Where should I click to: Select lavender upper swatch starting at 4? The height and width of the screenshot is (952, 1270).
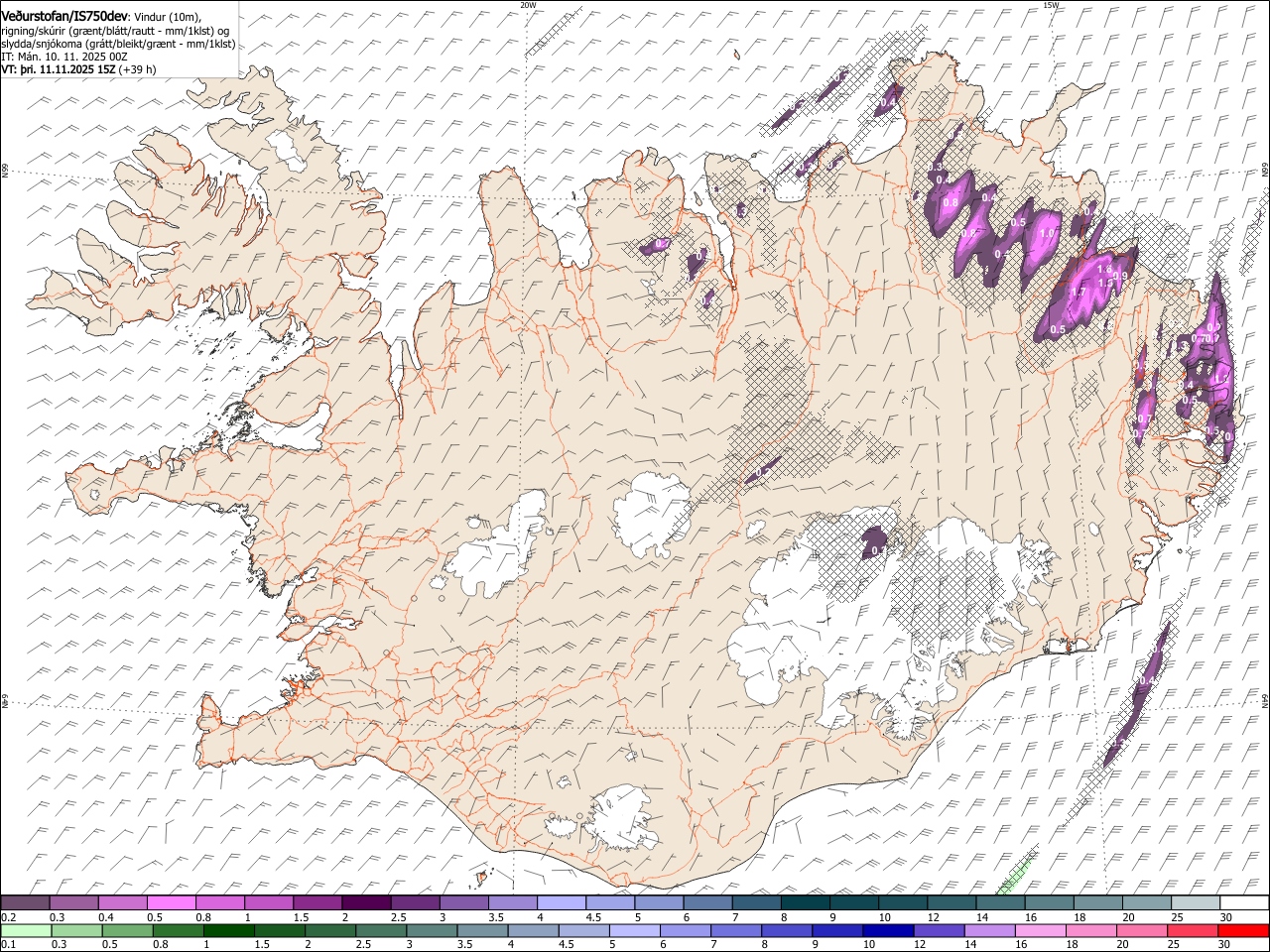point(562,902)
